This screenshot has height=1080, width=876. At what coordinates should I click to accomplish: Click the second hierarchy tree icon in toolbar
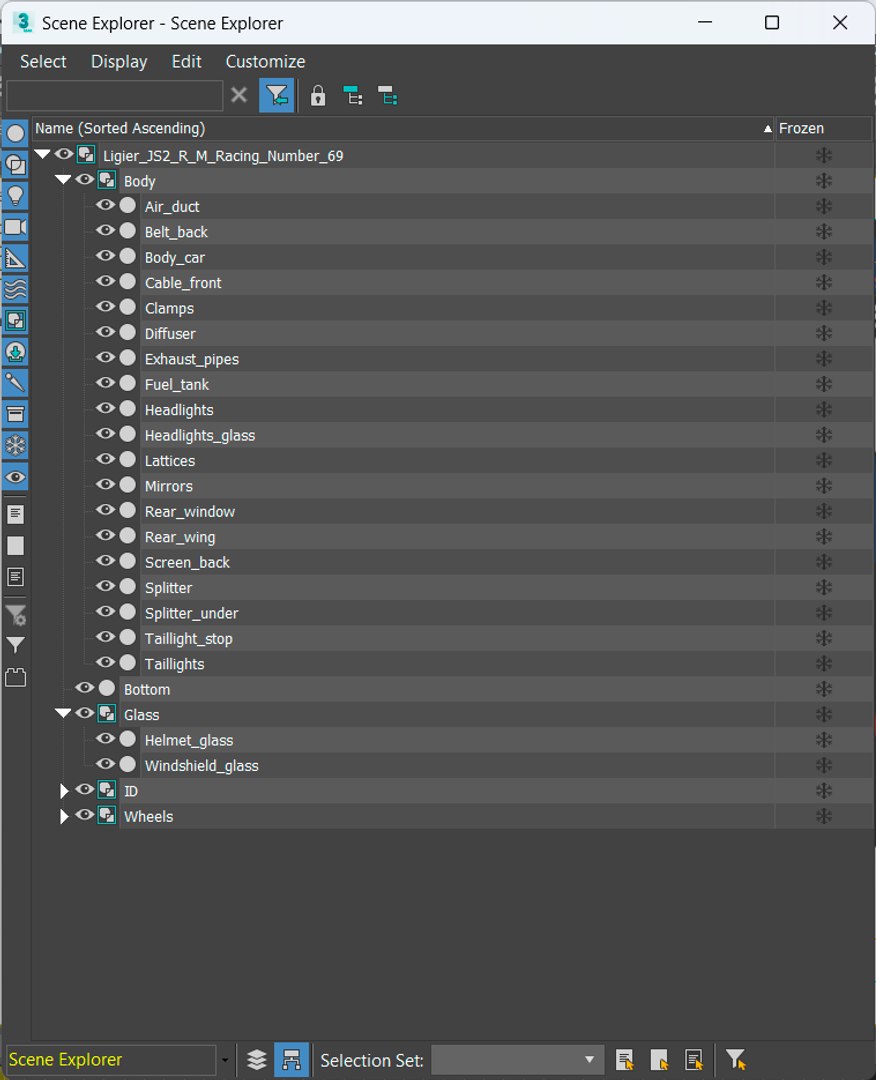point(388,96)
